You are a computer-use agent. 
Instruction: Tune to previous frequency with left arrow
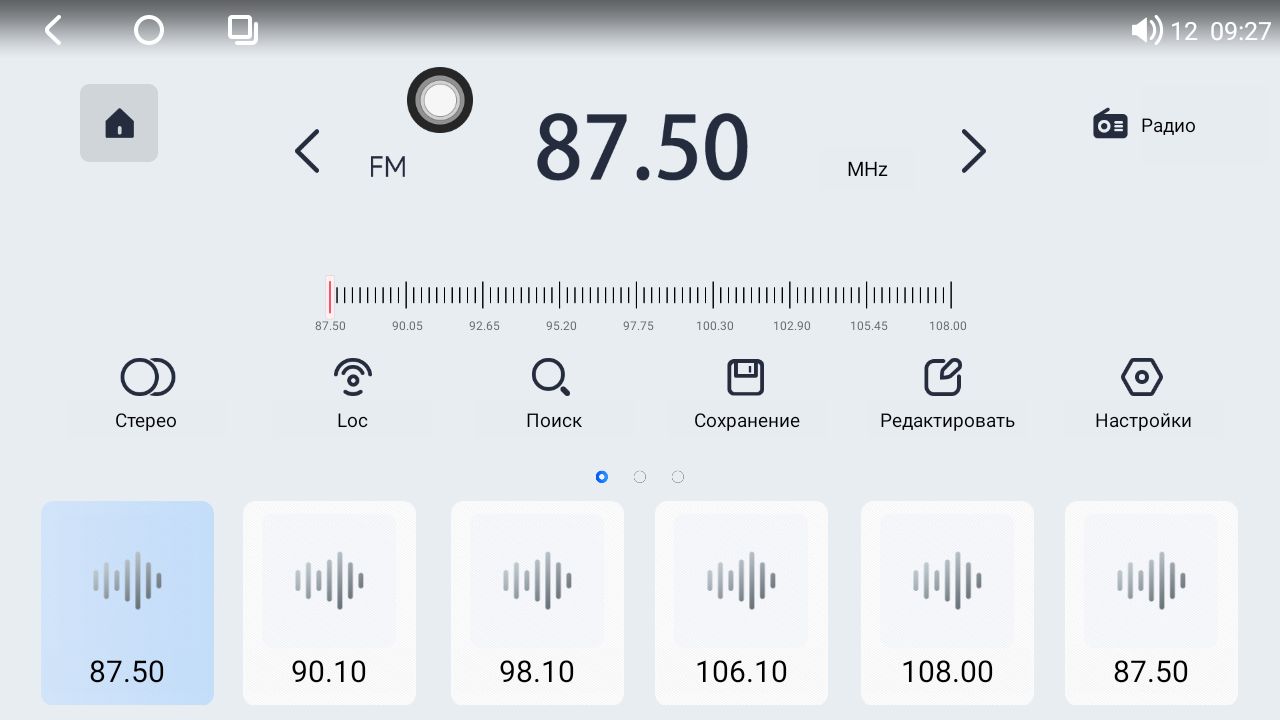tap(307, 152)
